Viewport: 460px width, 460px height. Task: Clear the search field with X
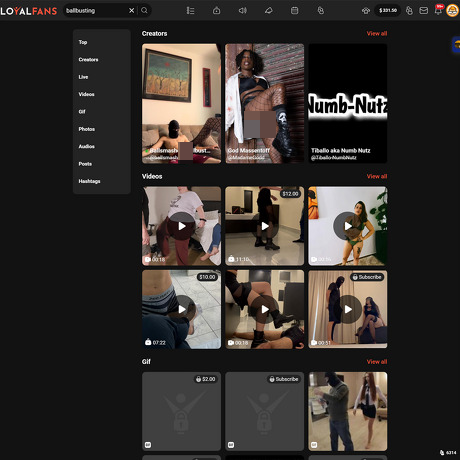pyautogui.click(x=132, y=11)
